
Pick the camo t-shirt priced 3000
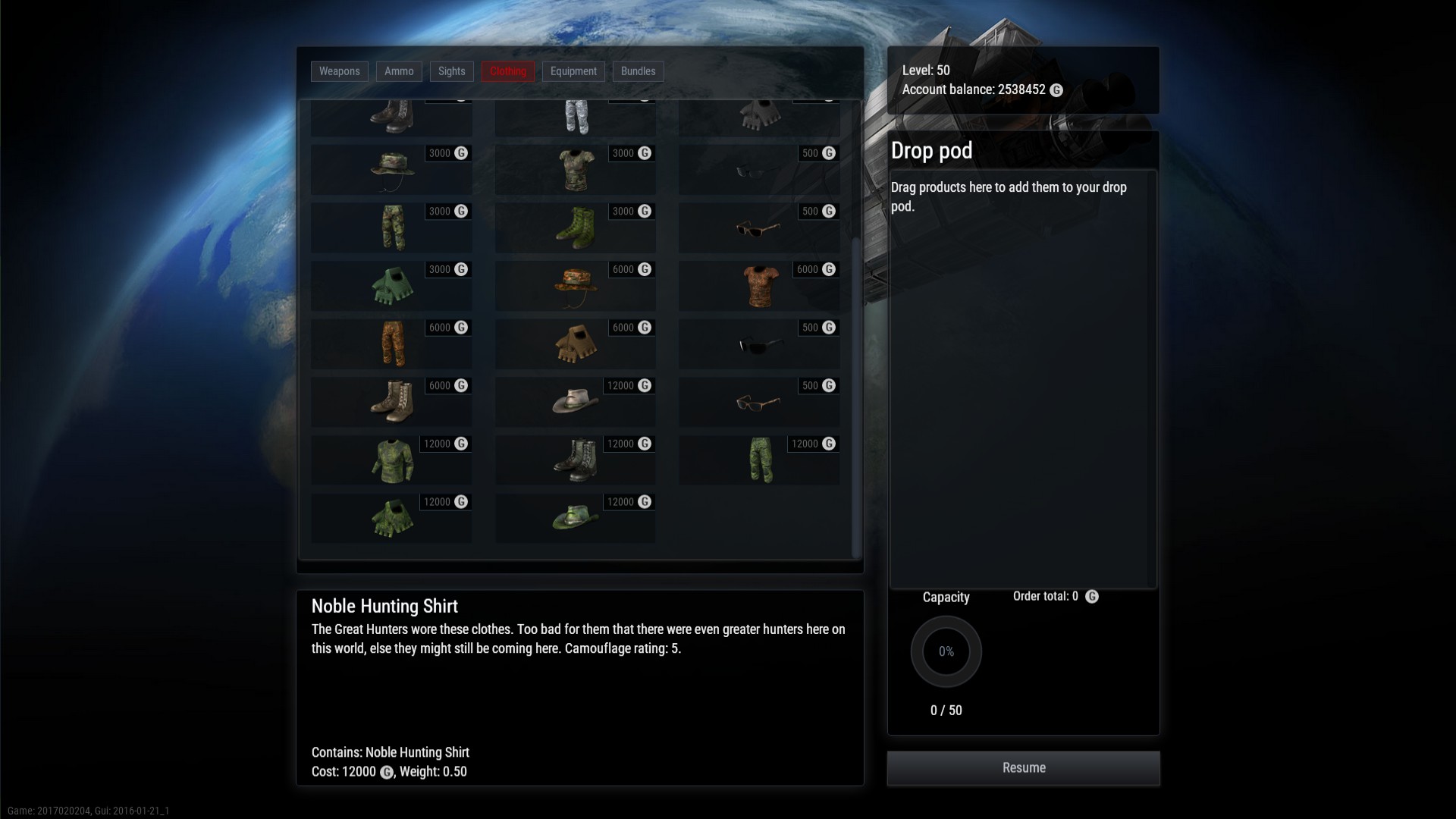pos(575,170)
